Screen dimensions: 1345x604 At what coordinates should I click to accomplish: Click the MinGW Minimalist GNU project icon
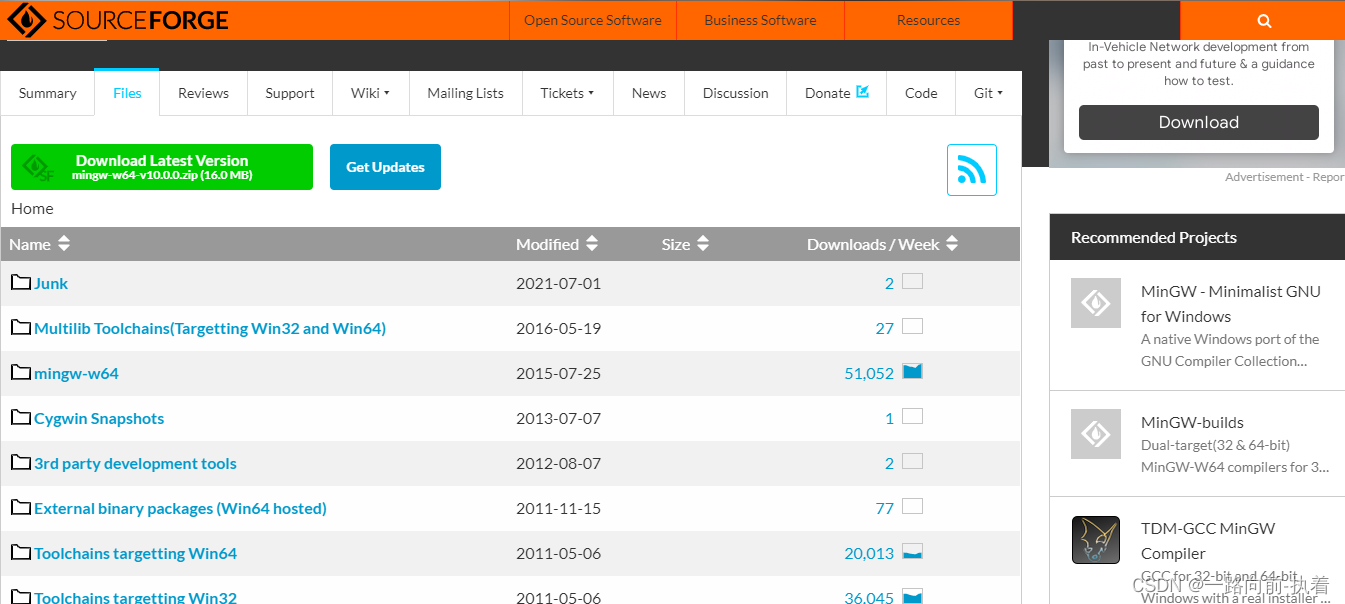1096,303
